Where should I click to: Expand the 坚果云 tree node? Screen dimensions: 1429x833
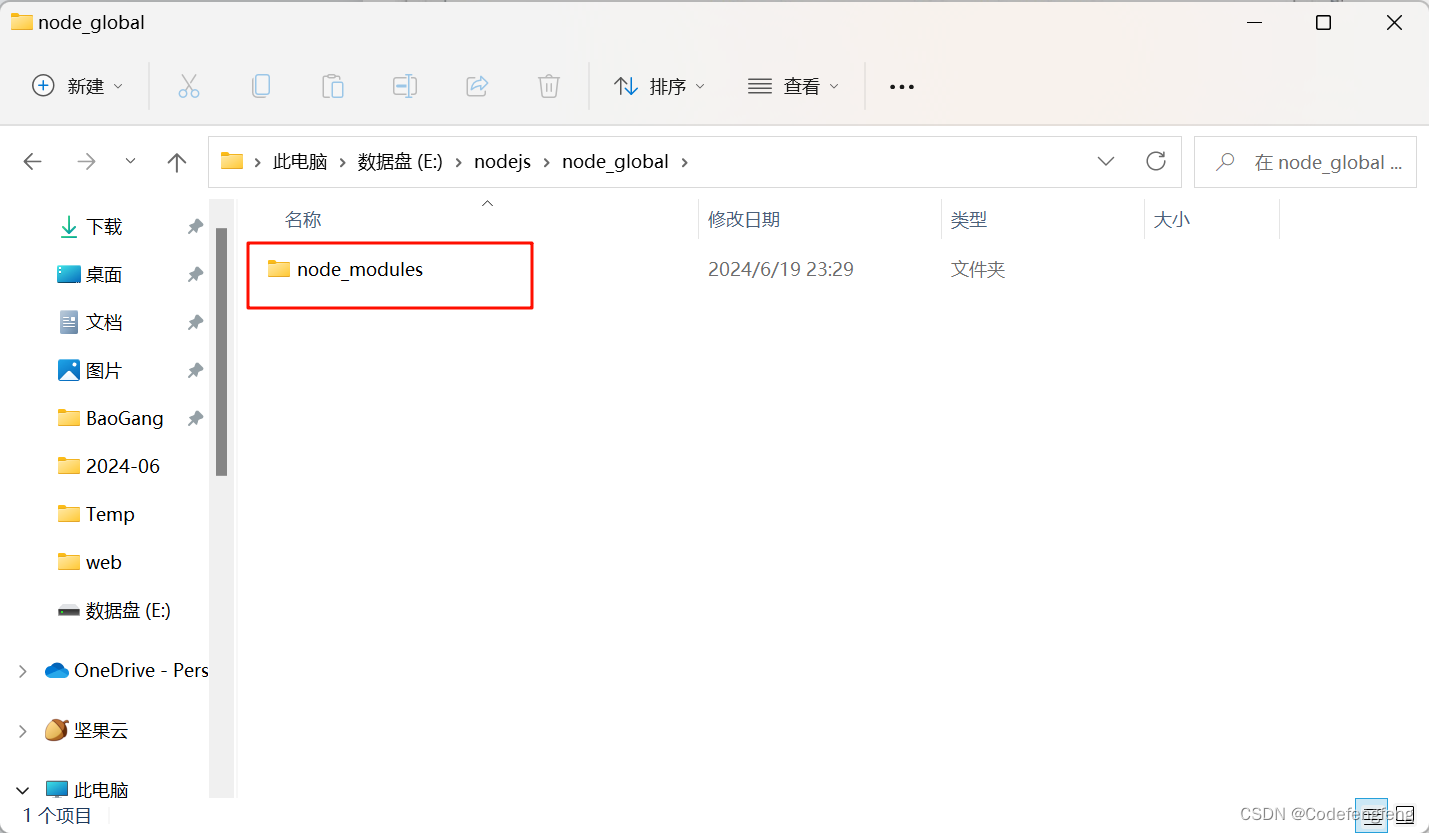(x=22, y=731)
